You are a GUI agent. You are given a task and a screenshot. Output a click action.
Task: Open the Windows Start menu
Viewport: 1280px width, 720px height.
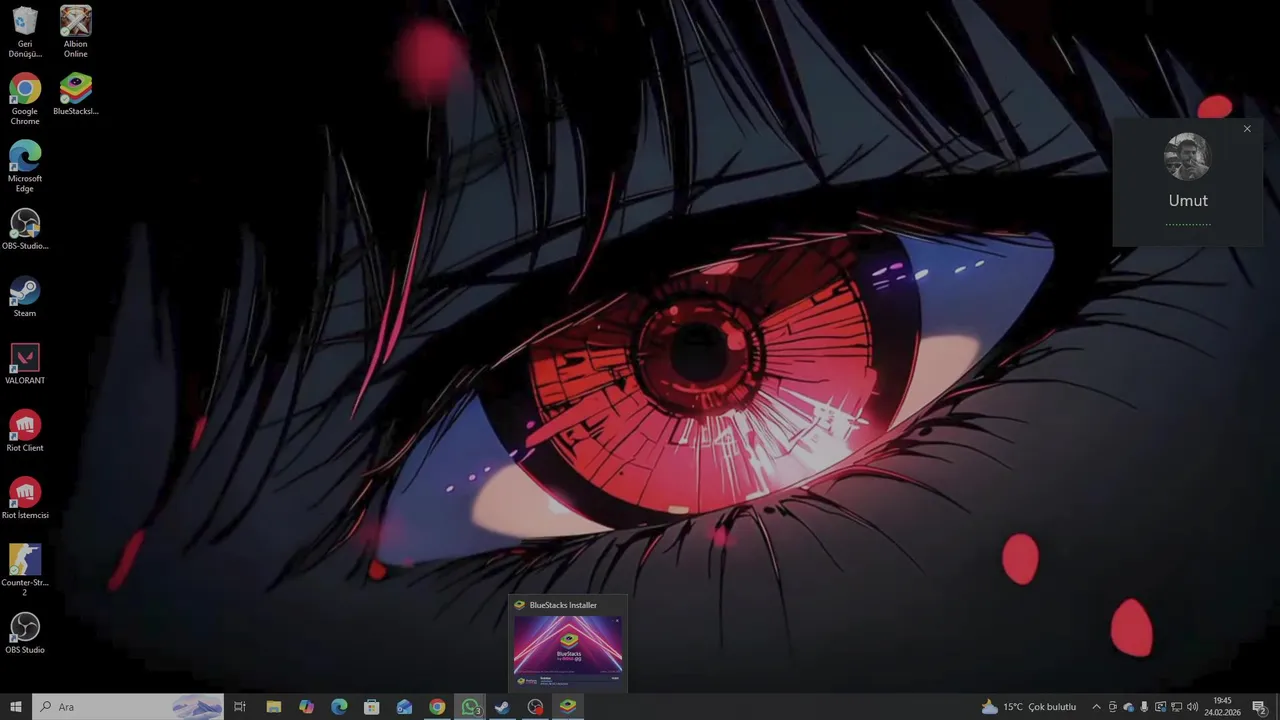tap(16, 707)
